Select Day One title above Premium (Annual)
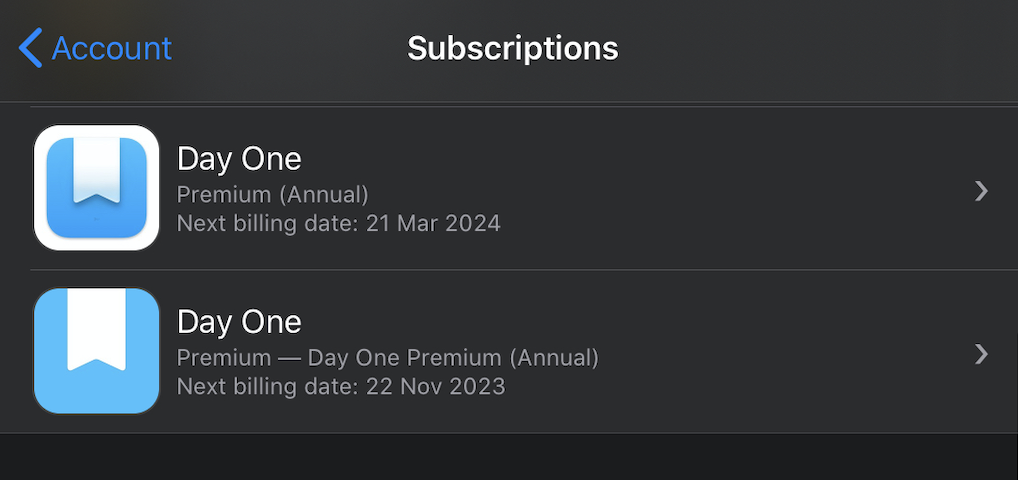This screenshot has width=1018, height=480. (x=239, y=158)
